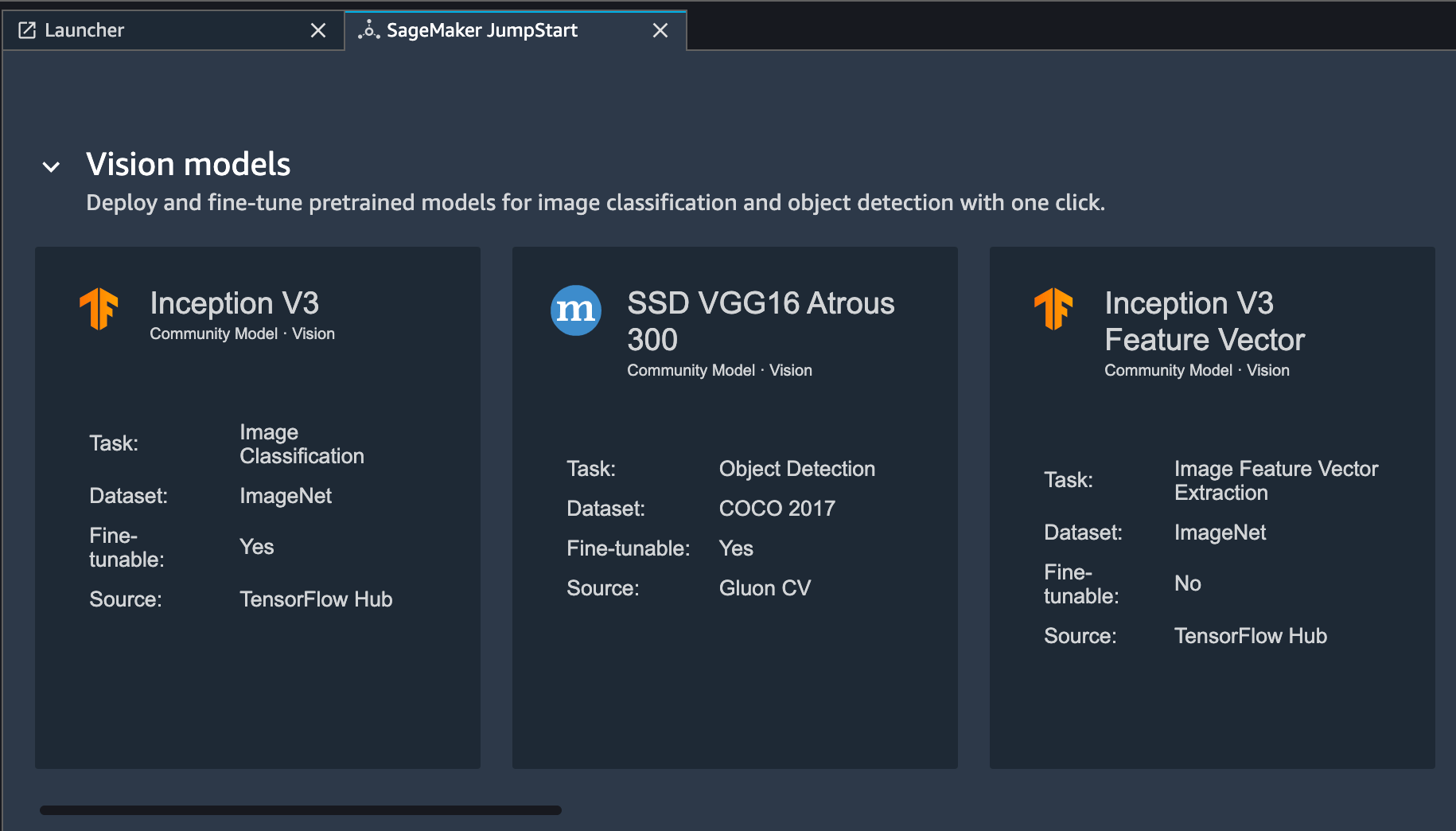Screen dimensions: 1456x831
Task: Switch to the SageMaker JumpStart tab
Action: click(481, 30)
